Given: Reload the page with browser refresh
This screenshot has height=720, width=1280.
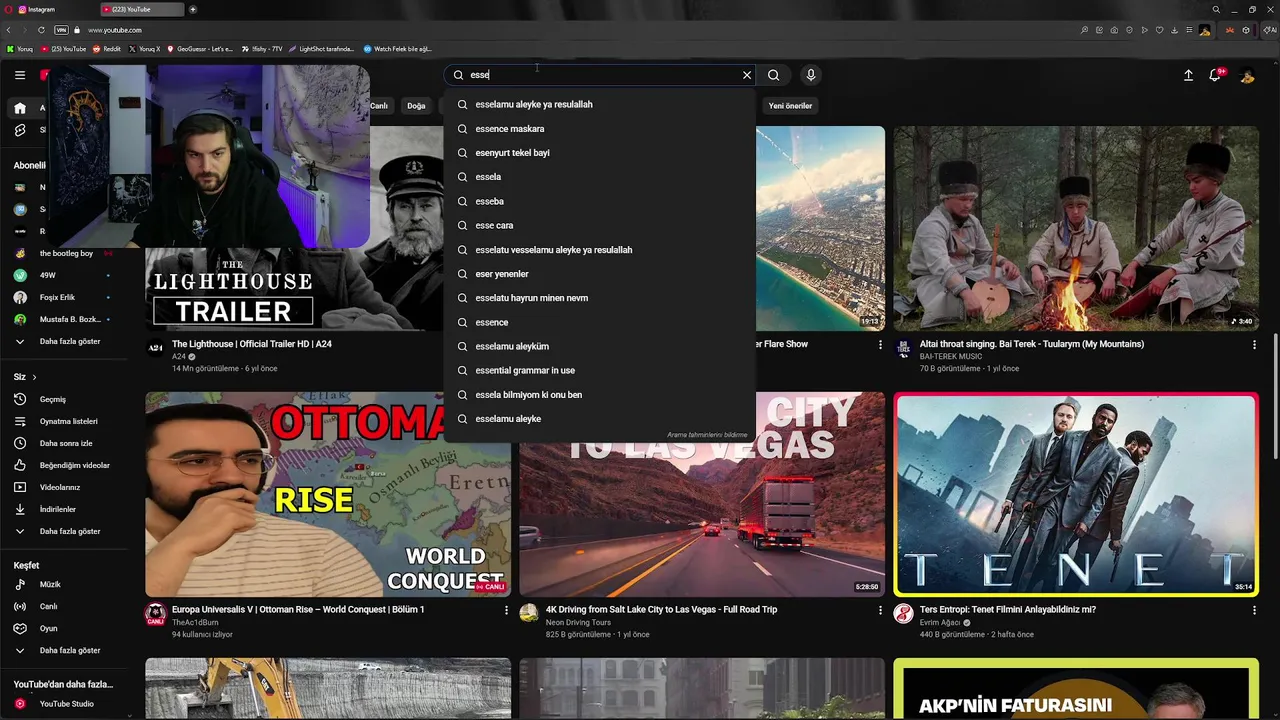Looking at the screenshot, I should (41, 30).
